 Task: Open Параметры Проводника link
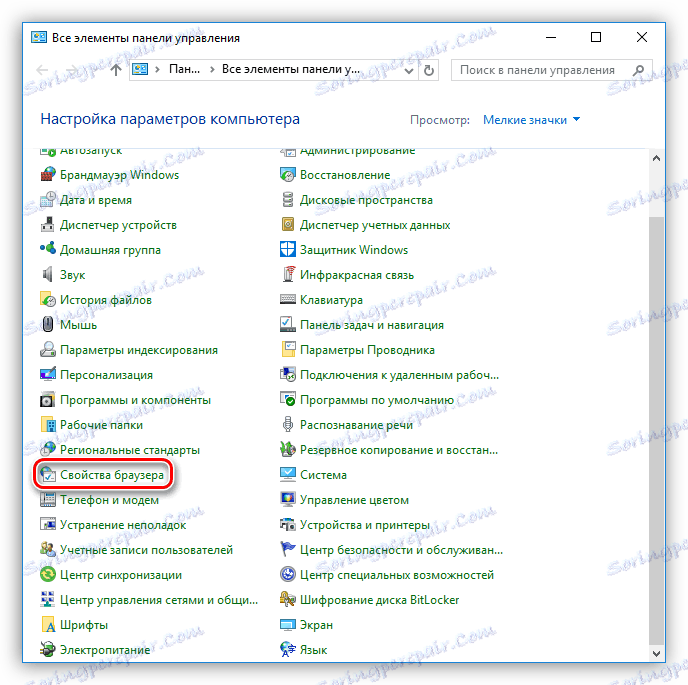point(367,350)
